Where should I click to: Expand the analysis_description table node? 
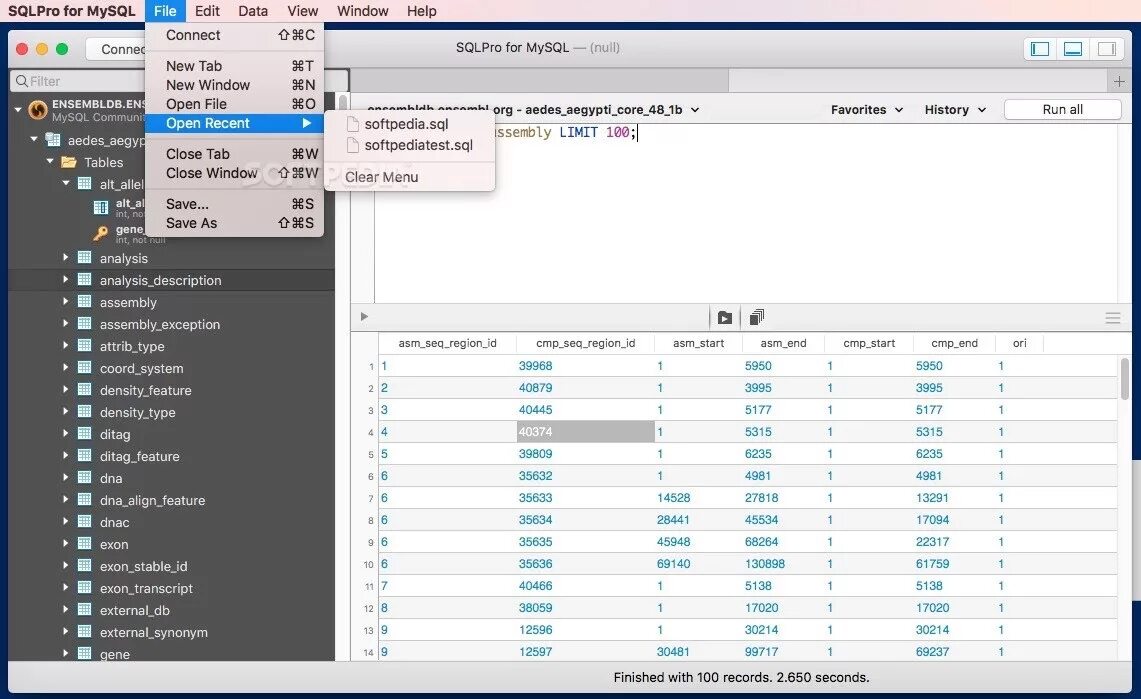[x=65, y=279]
